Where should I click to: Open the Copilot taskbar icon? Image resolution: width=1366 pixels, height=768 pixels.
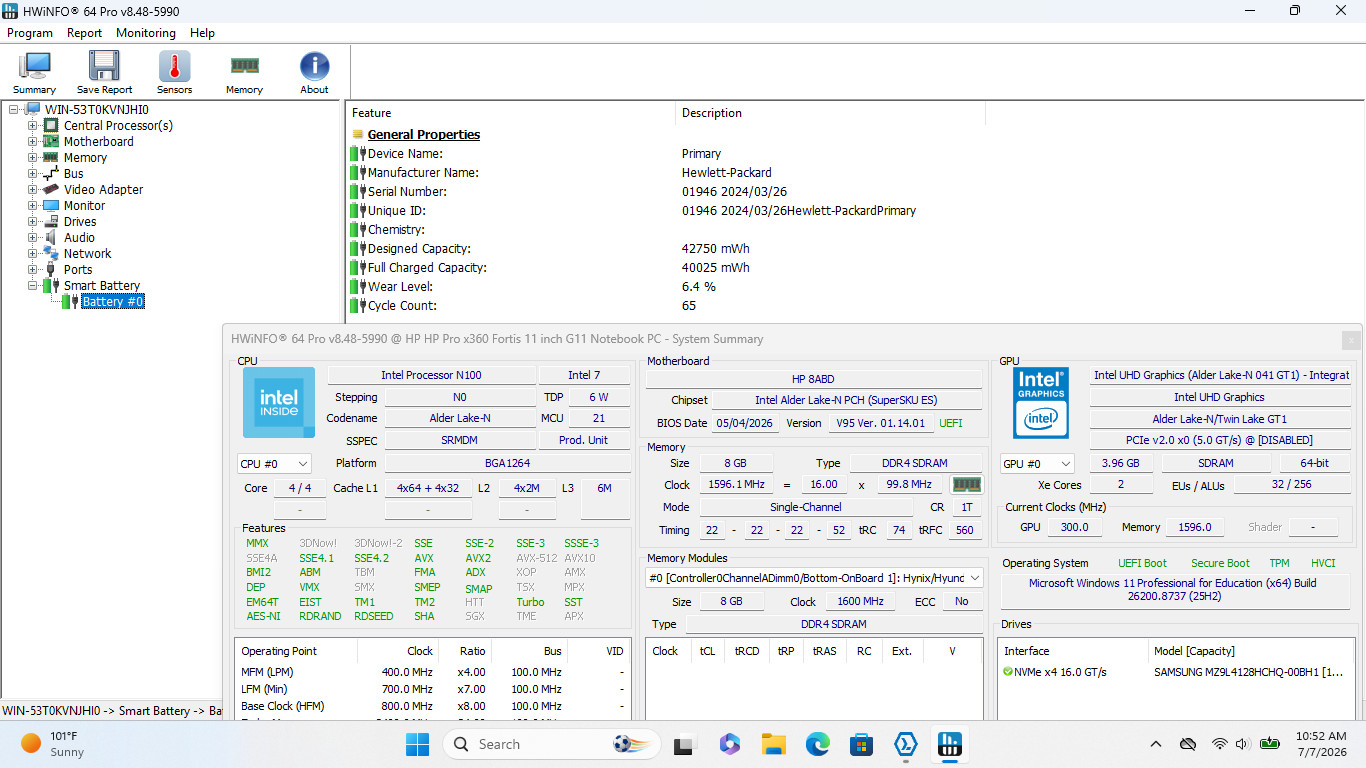[729, 744]
